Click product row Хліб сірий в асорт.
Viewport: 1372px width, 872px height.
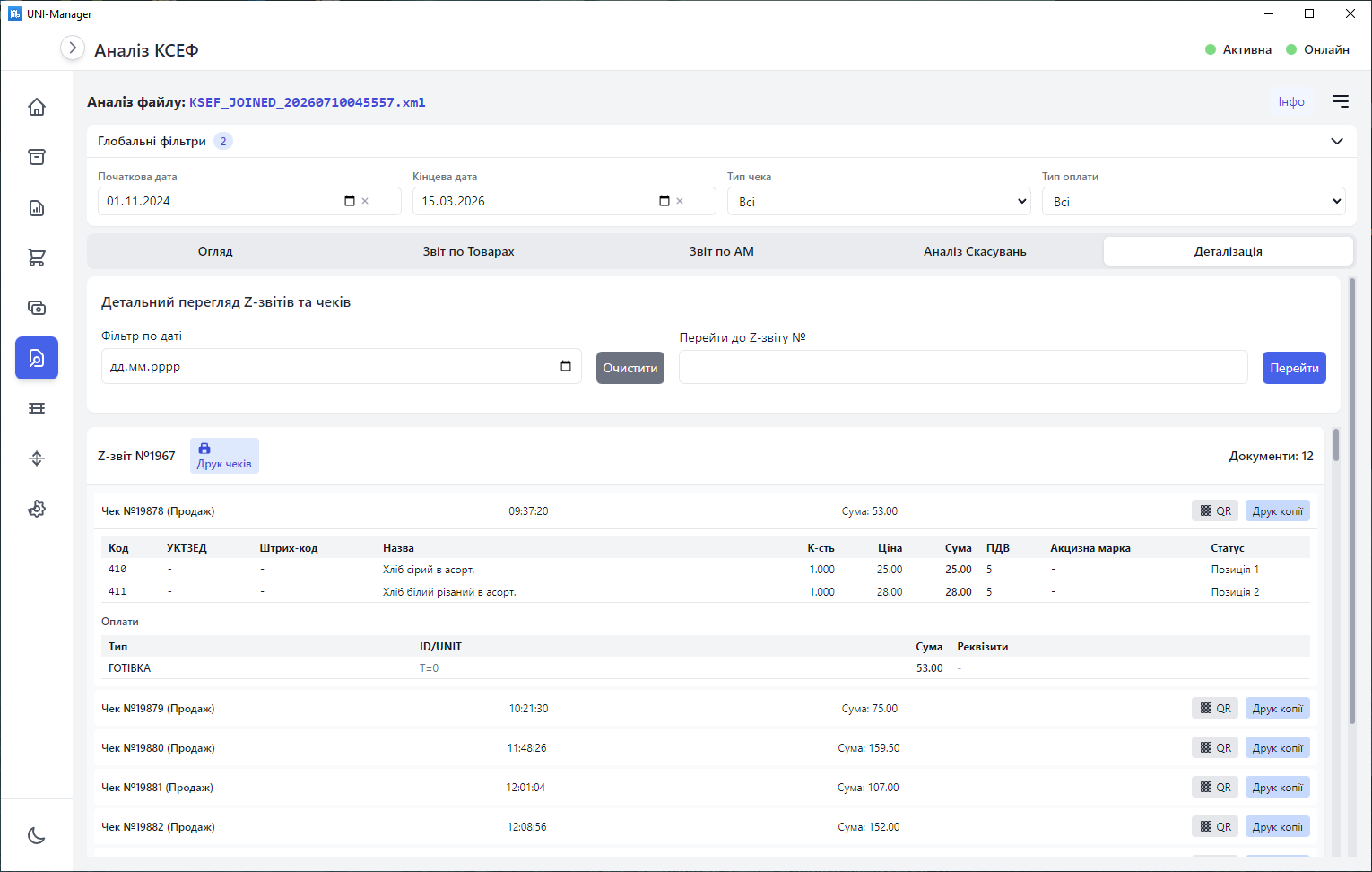tap(706, 569)
